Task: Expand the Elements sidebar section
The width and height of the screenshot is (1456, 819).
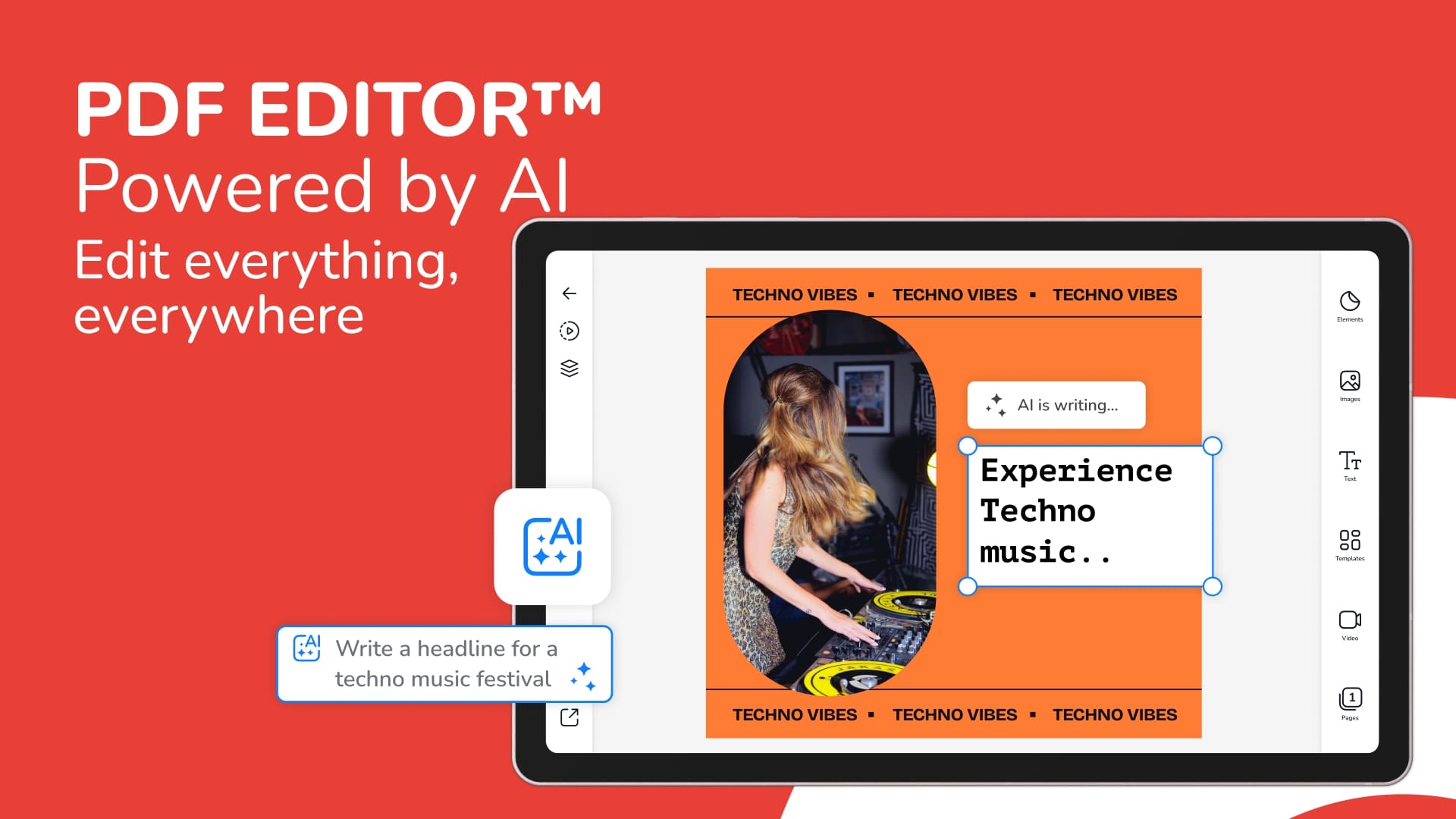Action: pyautogui.click(x=1348, y=306)
